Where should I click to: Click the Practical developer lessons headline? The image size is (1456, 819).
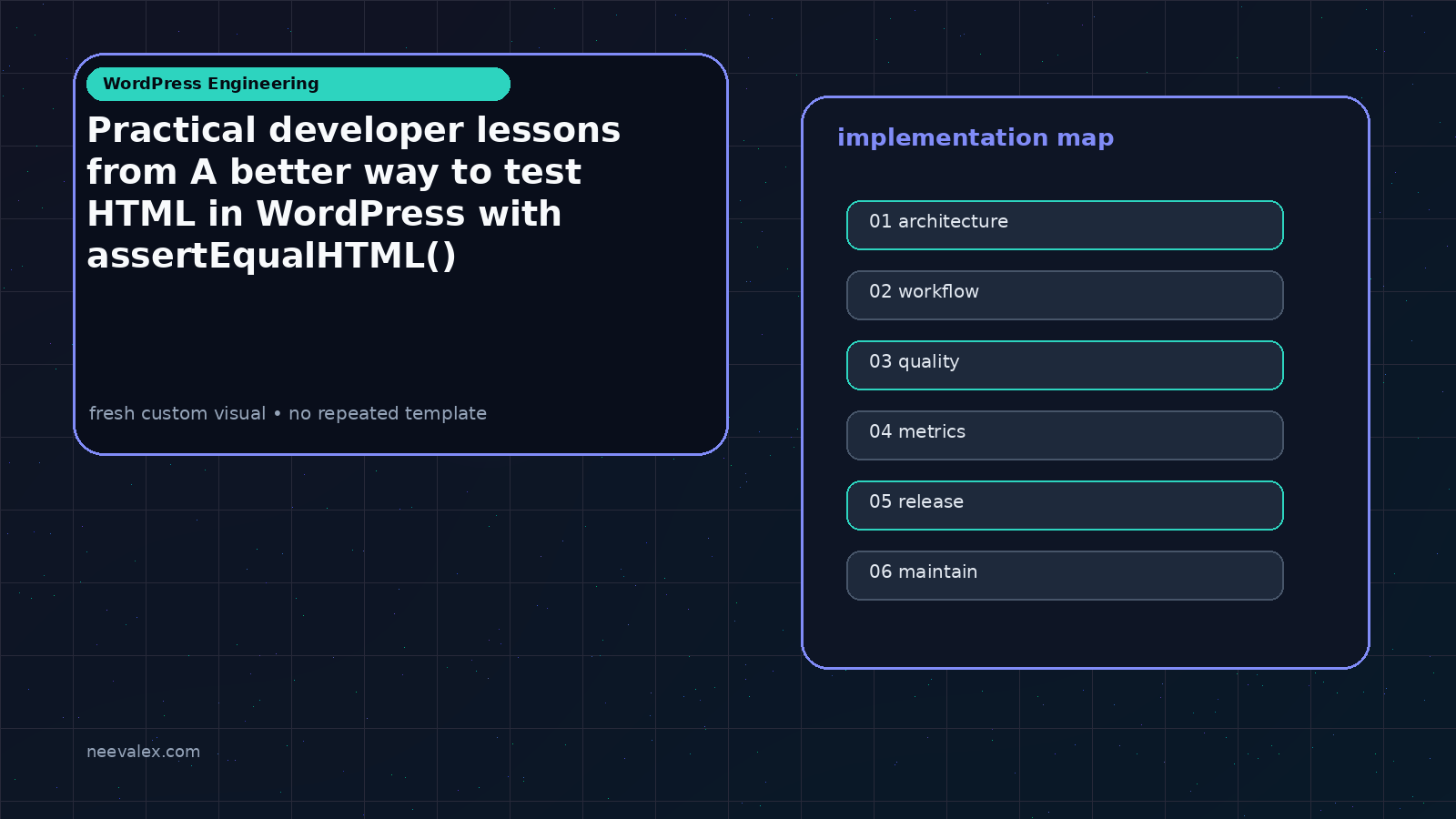pos(354,193)
